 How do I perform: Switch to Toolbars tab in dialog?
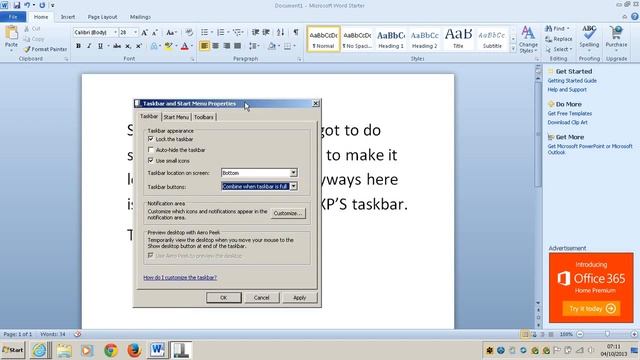click(204, 117)
